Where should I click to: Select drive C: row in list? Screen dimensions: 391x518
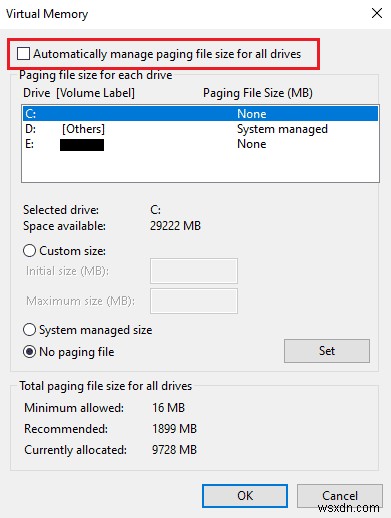200,114
